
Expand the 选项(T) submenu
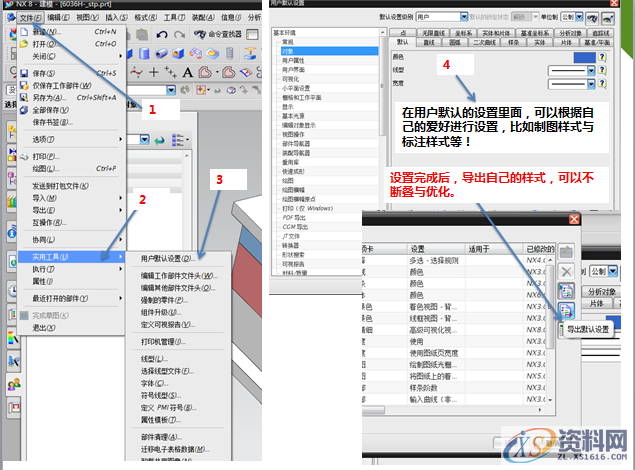(x=72, y=139)
